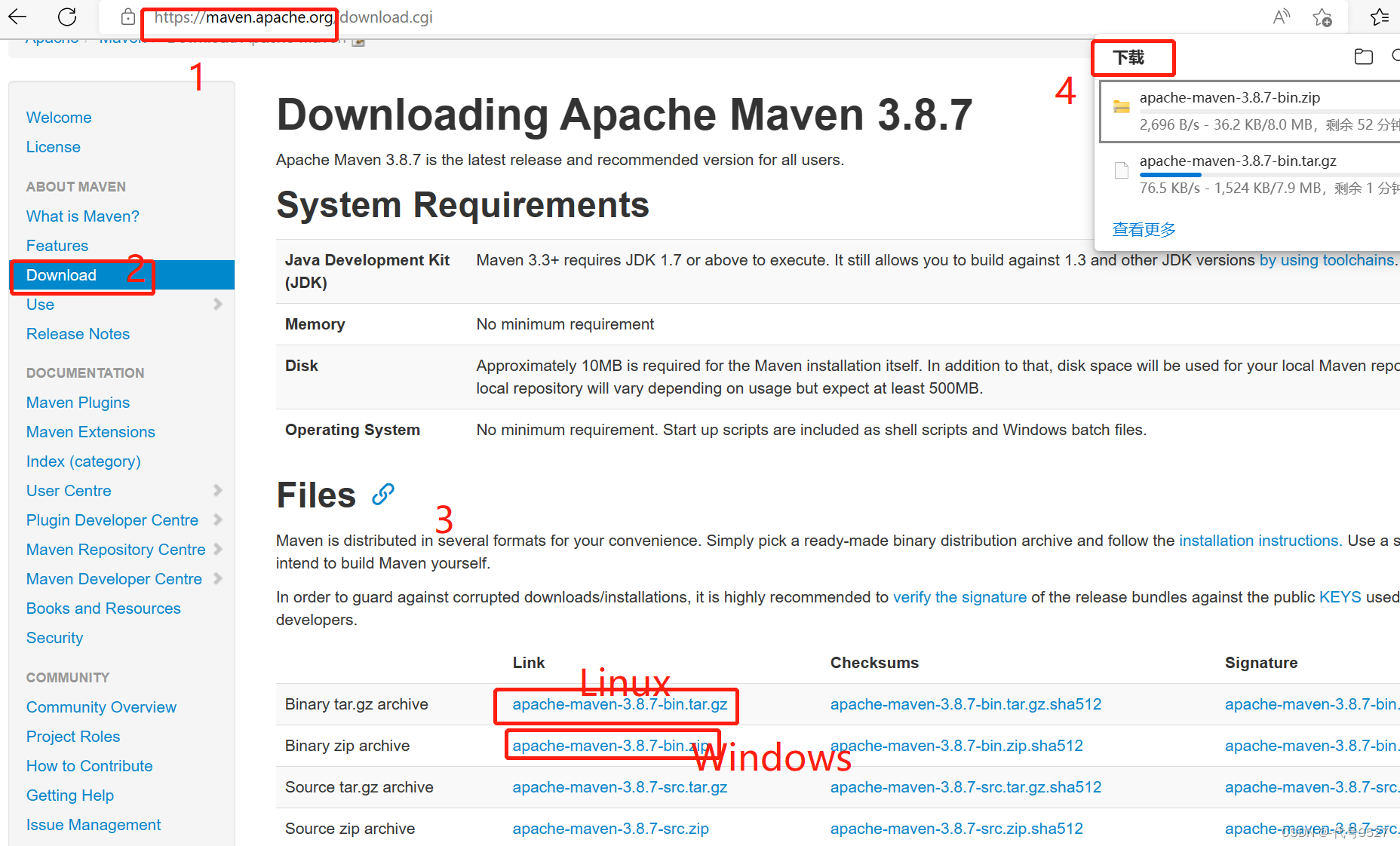Expand the Maven Developer Centre chevron
1400x846 pixels.
218,578
